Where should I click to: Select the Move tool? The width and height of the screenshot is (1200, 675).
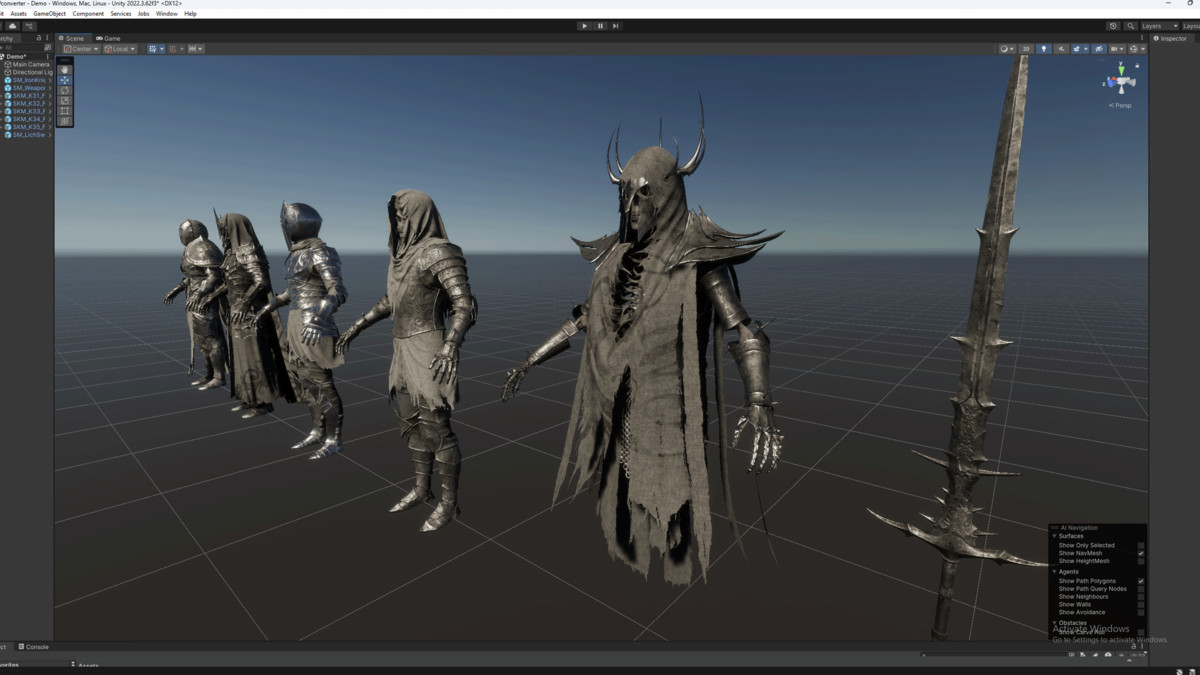click(x=65, y=80)
